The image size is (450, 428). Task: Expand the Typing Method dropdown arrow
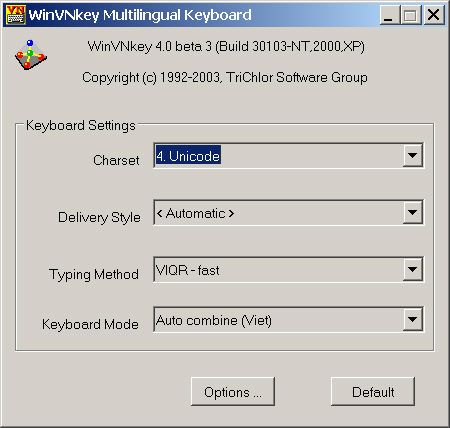pos(413,269)
